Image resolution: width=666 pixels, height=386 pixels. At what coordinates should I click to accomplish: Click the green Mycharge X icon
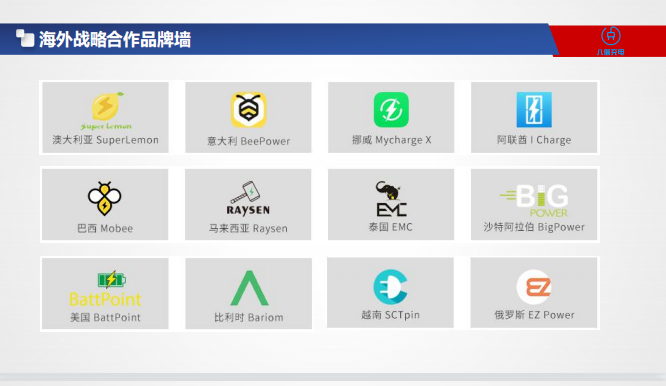[391, 110]
